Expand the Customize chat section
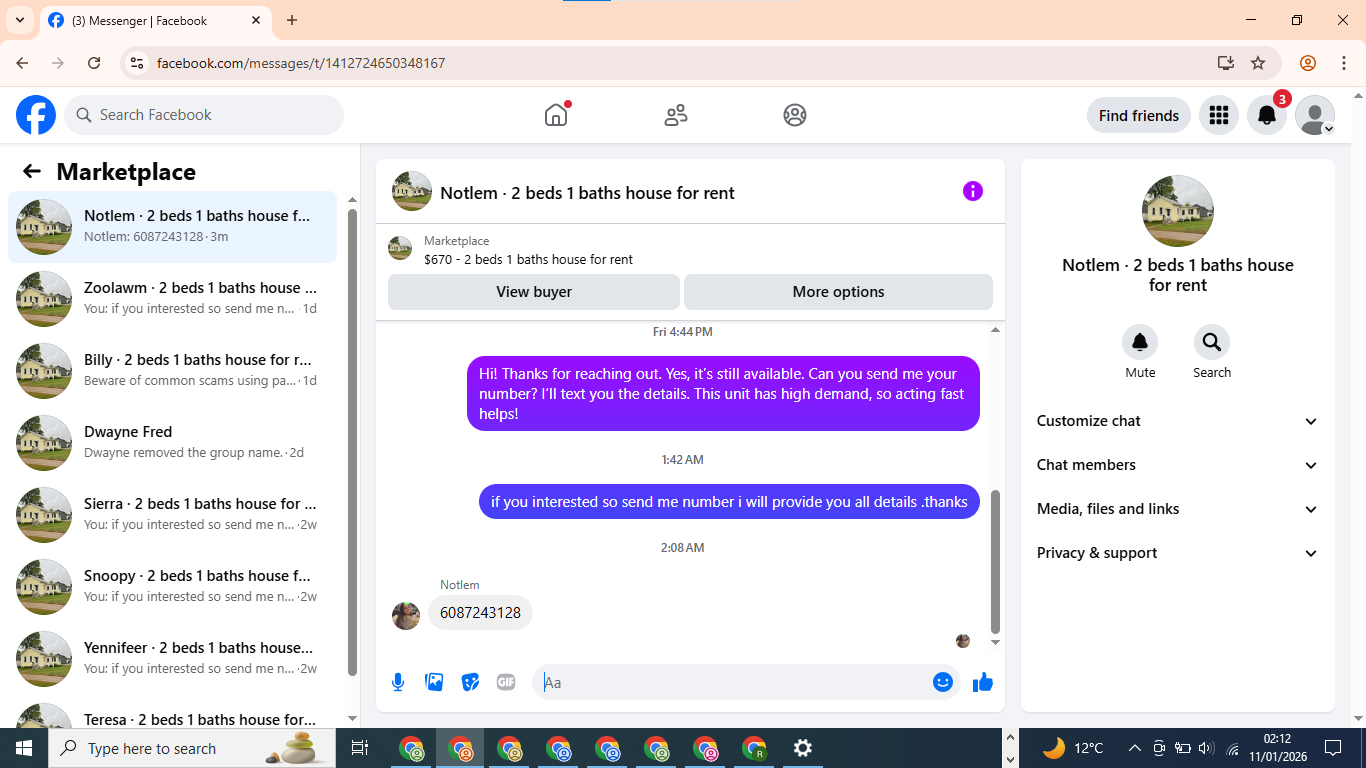 pos(1178,421)
